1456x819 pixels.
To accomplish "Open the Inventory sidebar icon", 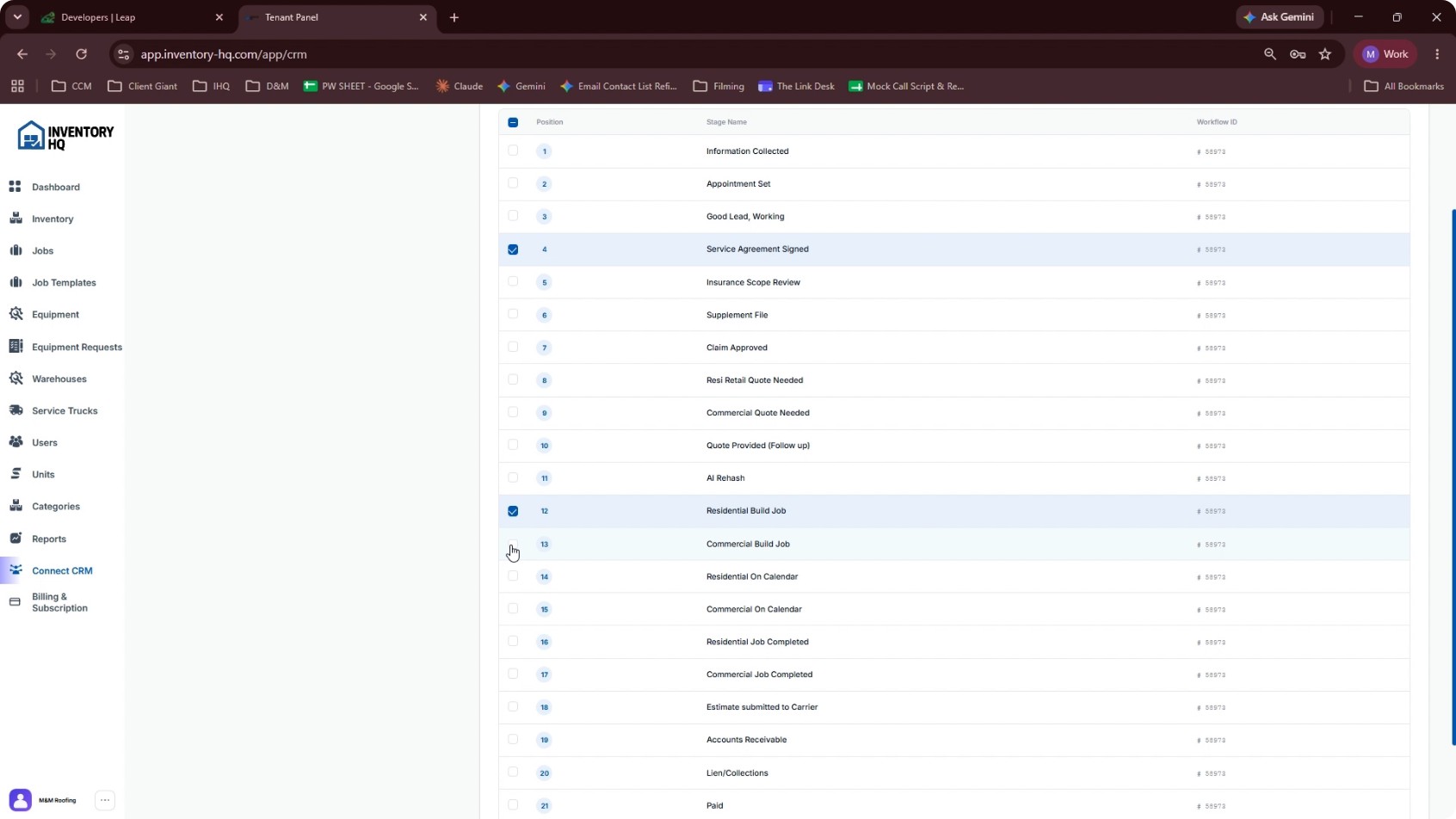I will [15, 219].
